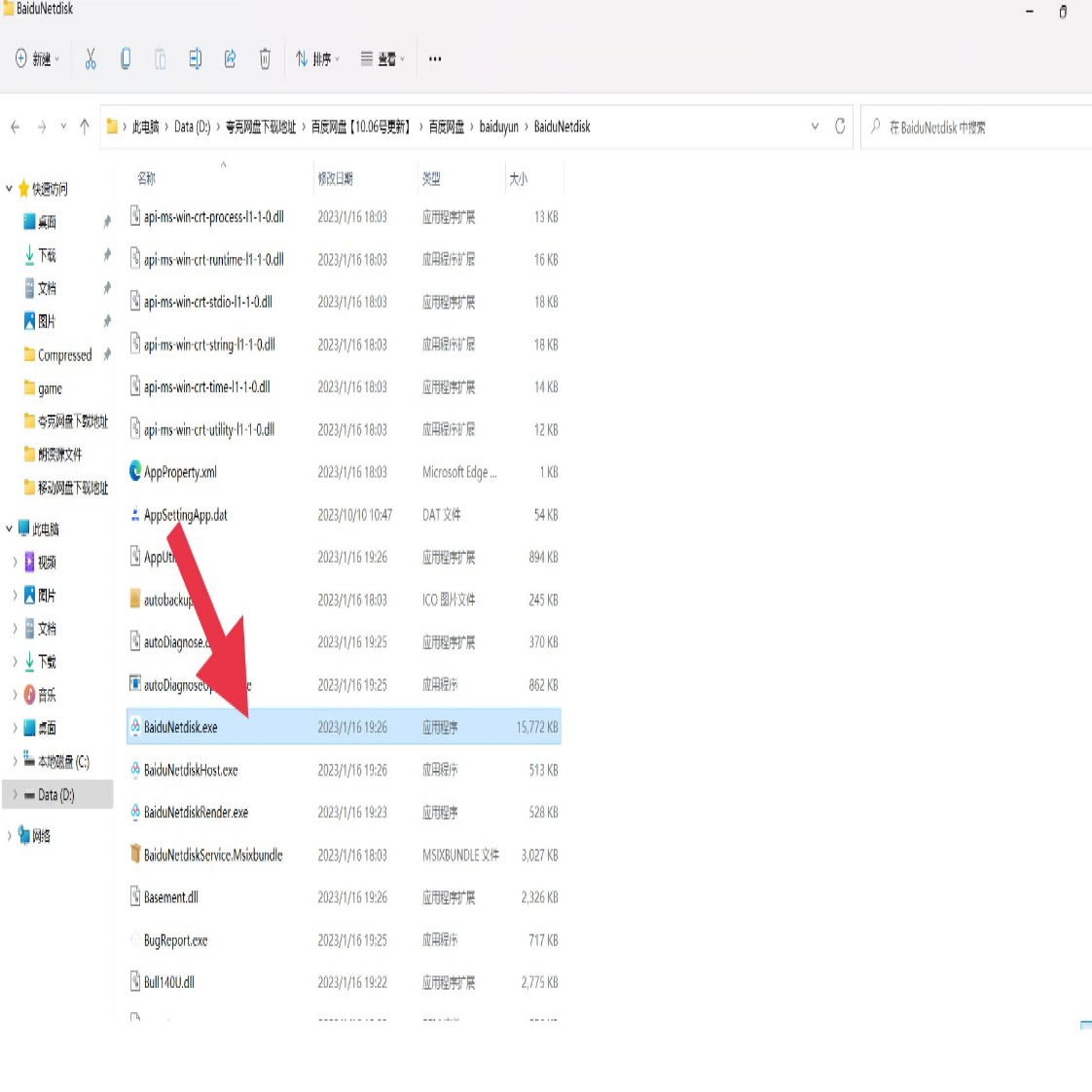
Task: Expand the Data (D:) tree node
Action: 15,794
